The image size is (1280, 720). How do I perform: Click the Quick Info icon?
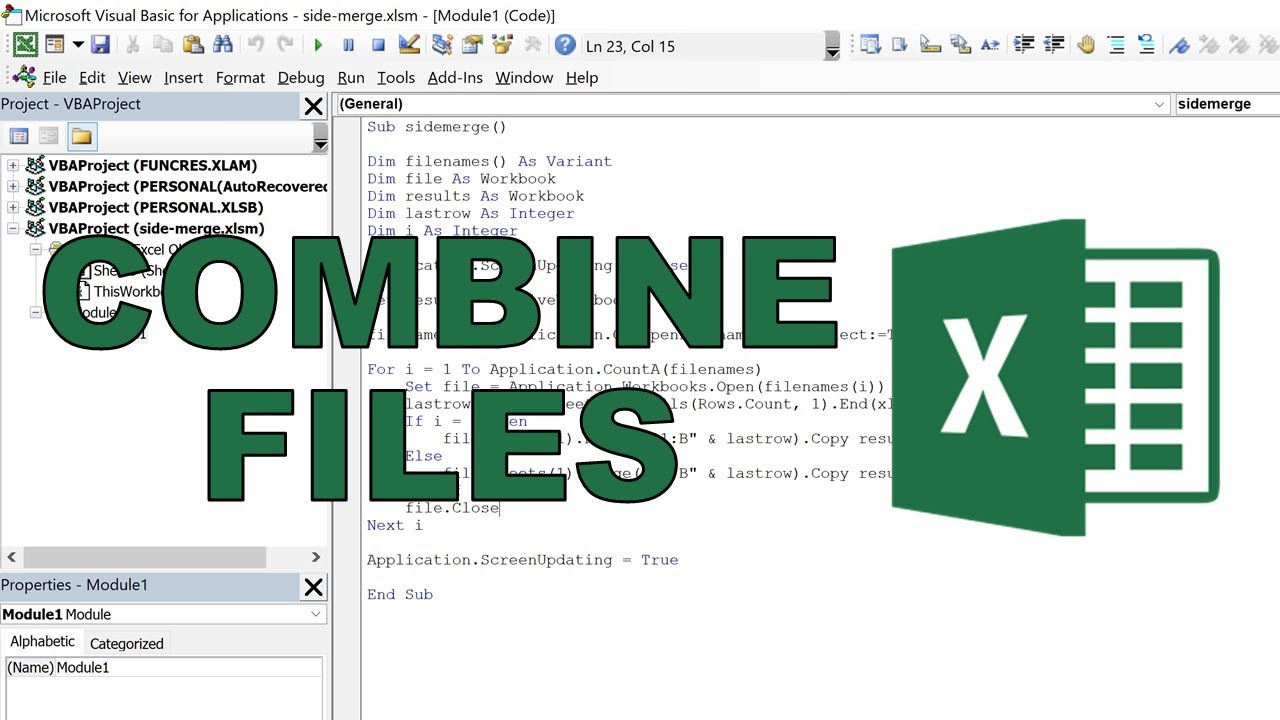pos(930,45)
